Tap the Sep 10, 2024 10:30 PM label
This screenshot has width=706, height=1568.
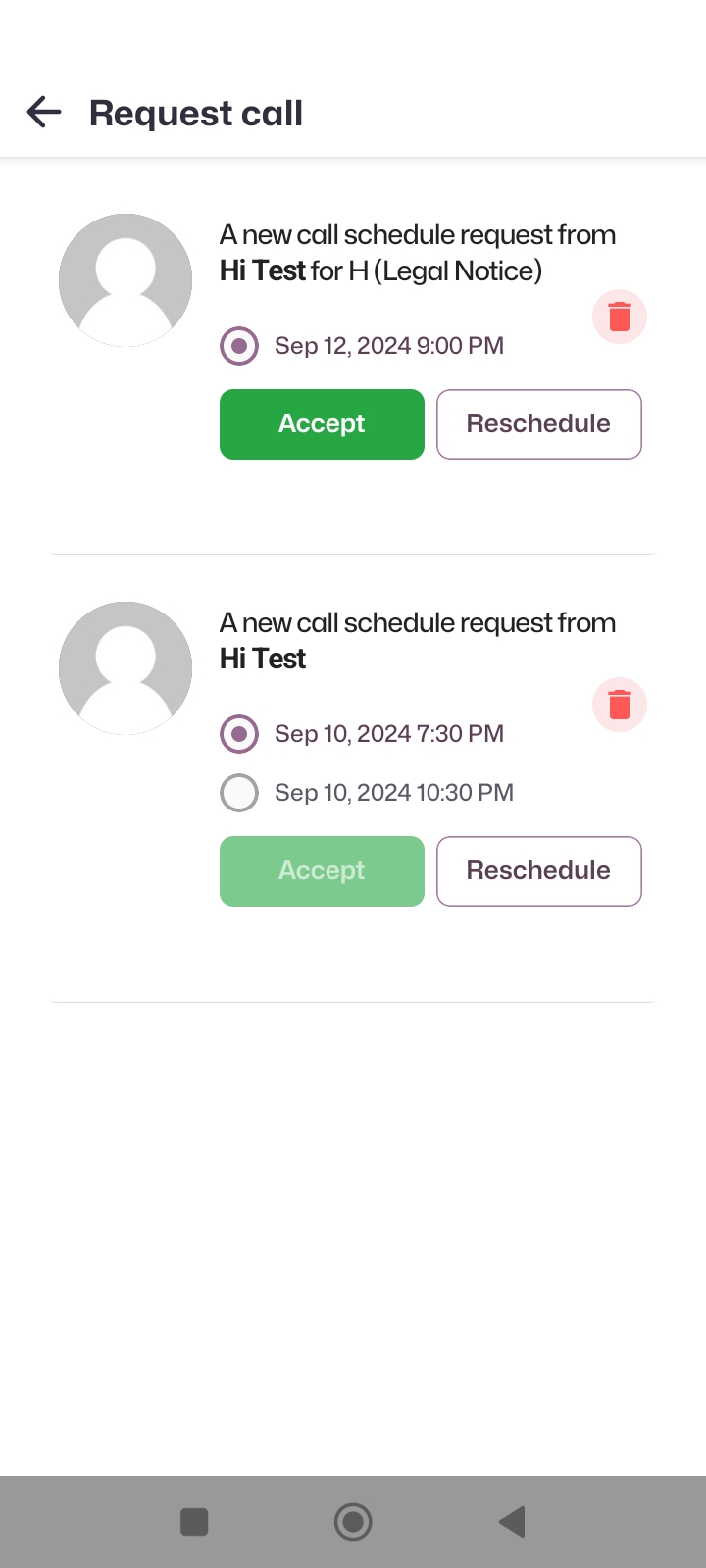coord(394,793)
